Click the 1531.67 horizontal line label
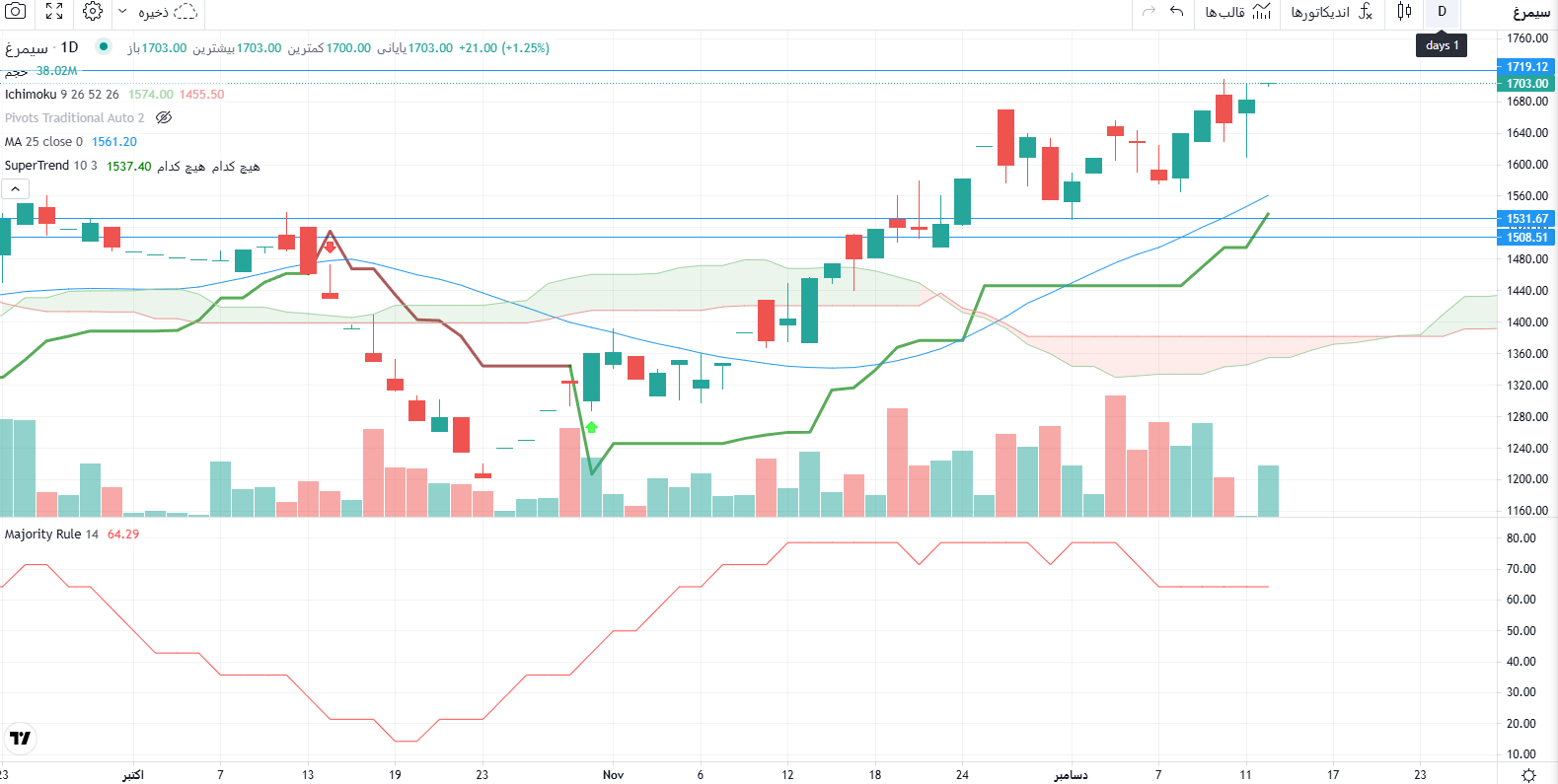1558x784 pixels. pos(1526,219)
